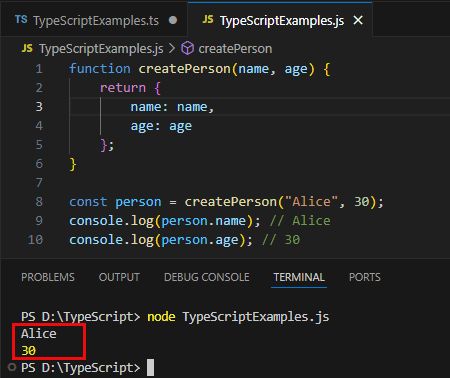Open the PORTS panel tab
The image size is (450, 378).
tap(365, 277)
